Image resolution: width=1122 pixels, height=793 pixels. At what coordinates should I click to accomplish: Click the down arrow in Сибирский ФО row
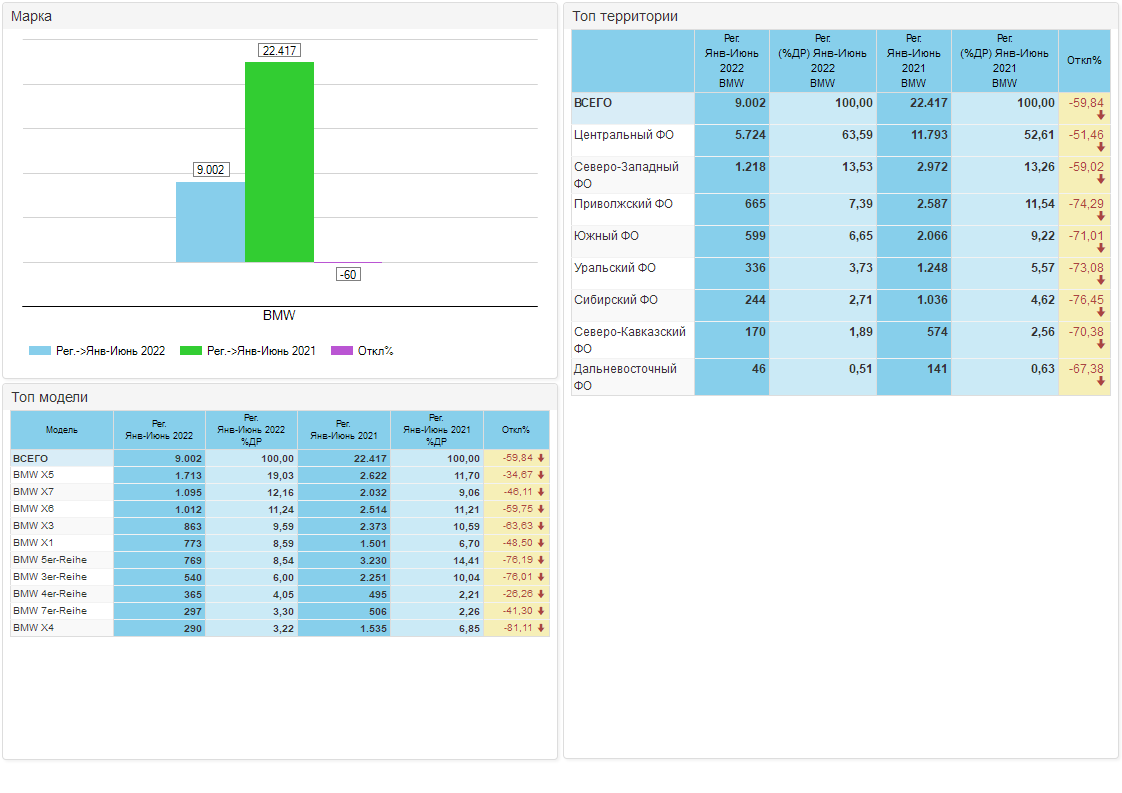1100,313
